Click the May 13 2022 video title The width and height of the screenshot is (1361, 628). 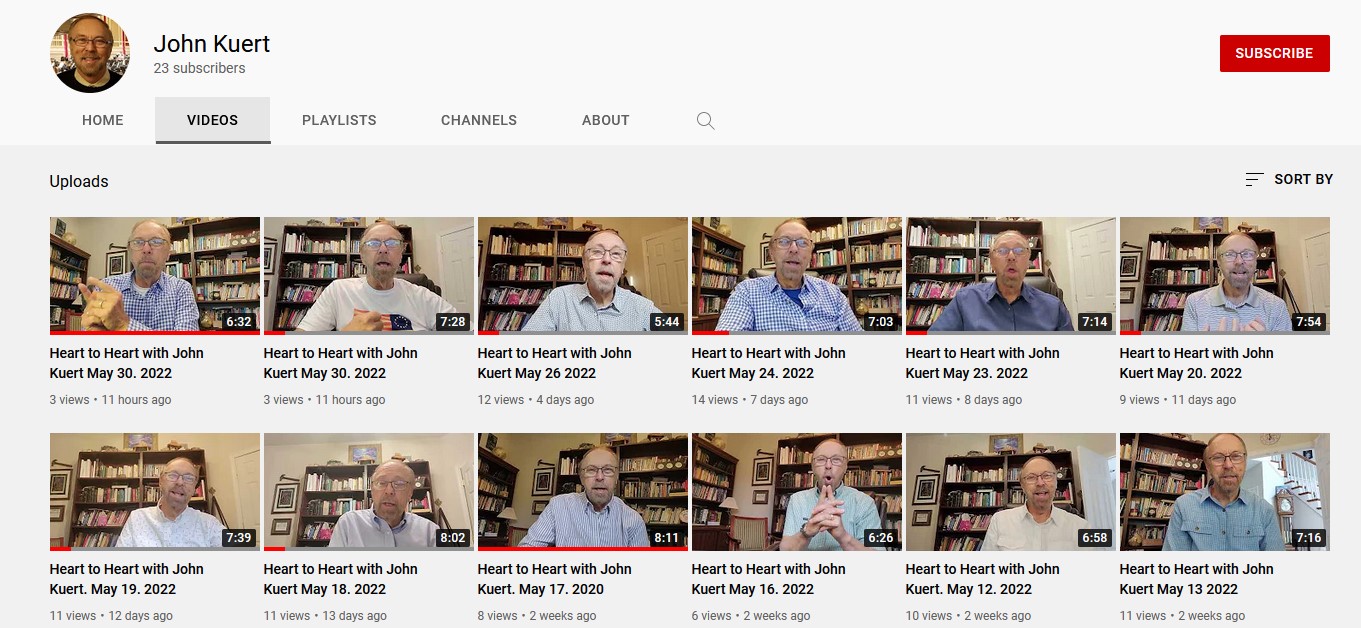(1196, 579)
